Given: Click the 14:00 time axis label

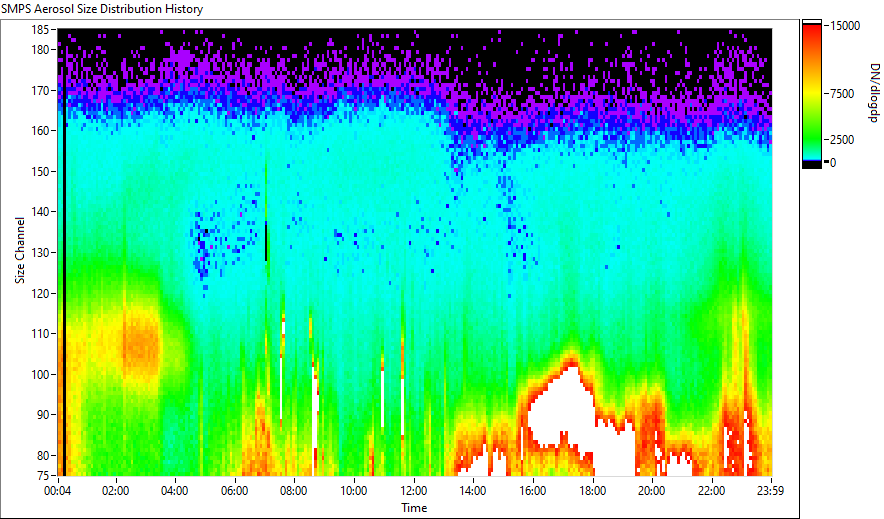Looking at the screenshot, I should 472,491.
